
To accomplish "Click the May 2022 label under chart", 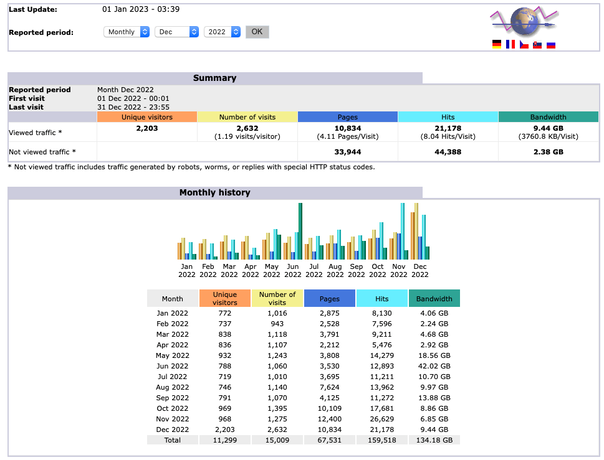I will click(272, 270).
